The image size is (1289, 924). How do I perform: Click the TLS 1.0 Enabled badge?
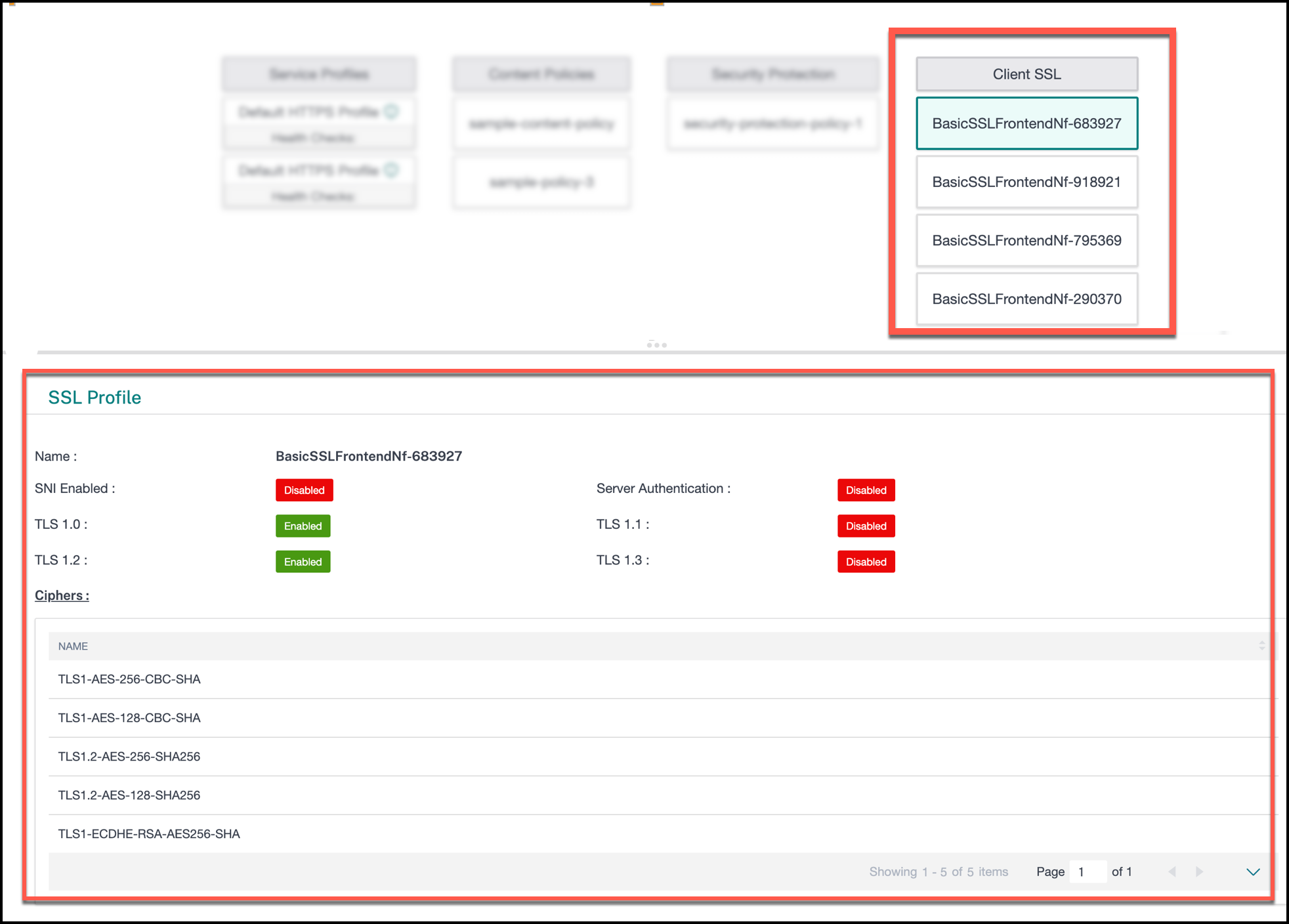click(x=303, y=526)
